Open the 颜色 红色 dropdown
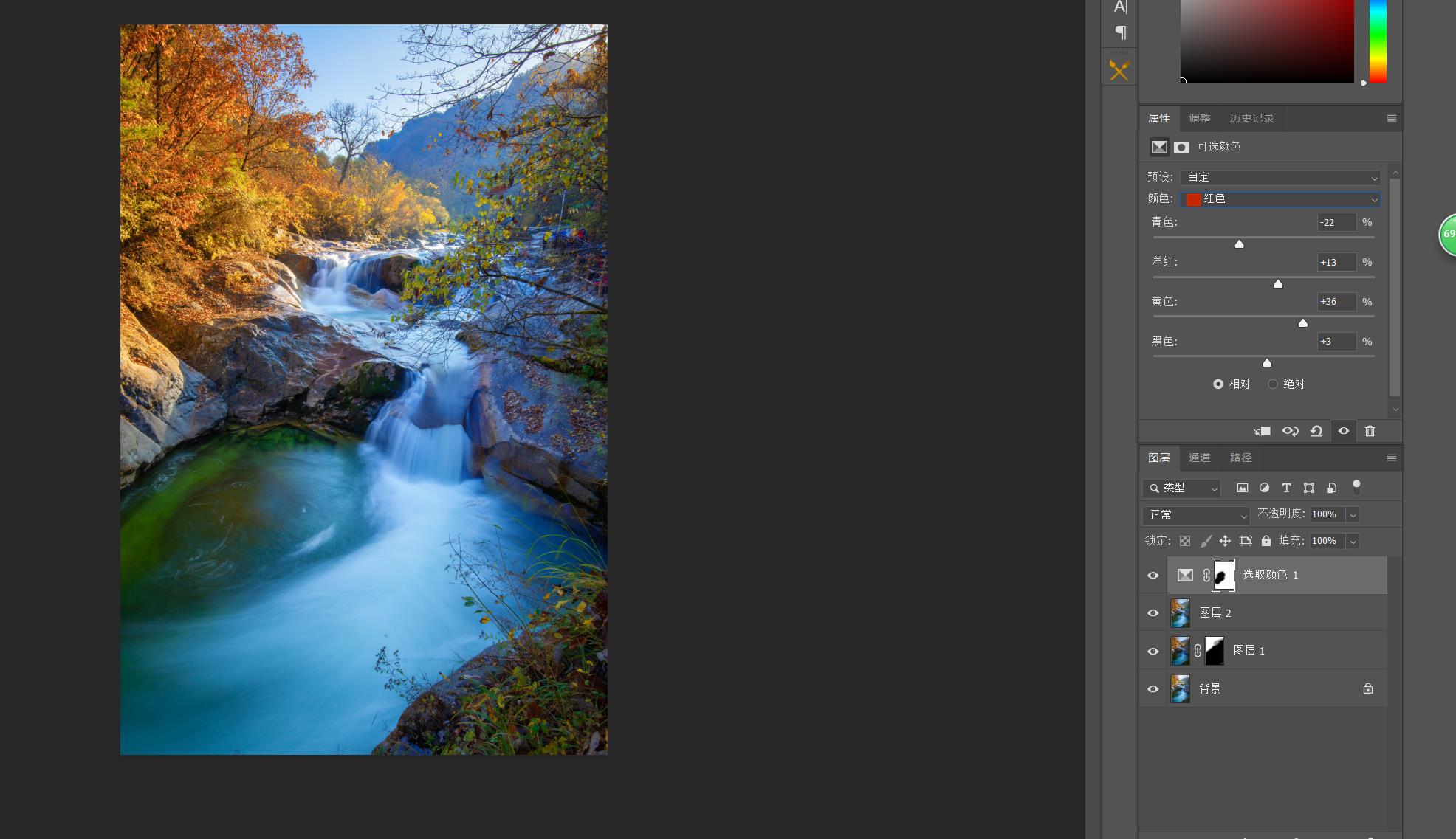This screenshot has width=1456, height=839. 1280,199
